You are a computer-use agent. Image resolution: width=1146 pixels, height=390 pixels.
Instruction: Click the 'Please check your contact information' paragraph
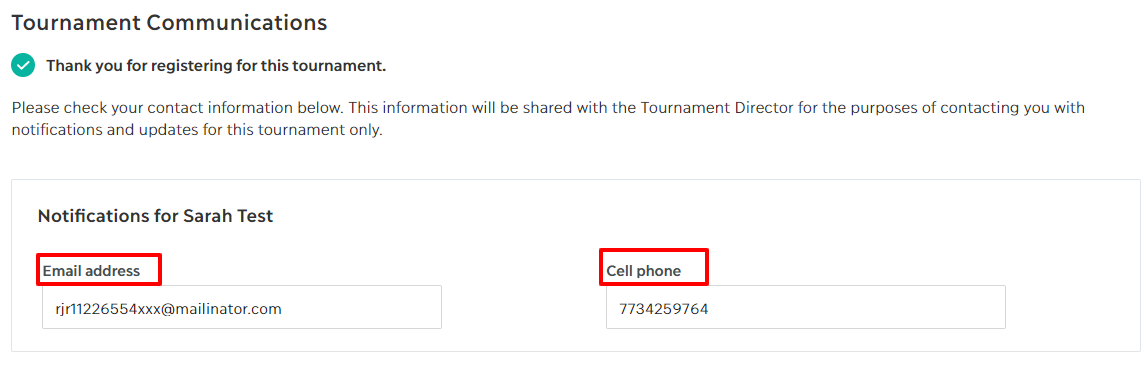coord(548,121)
